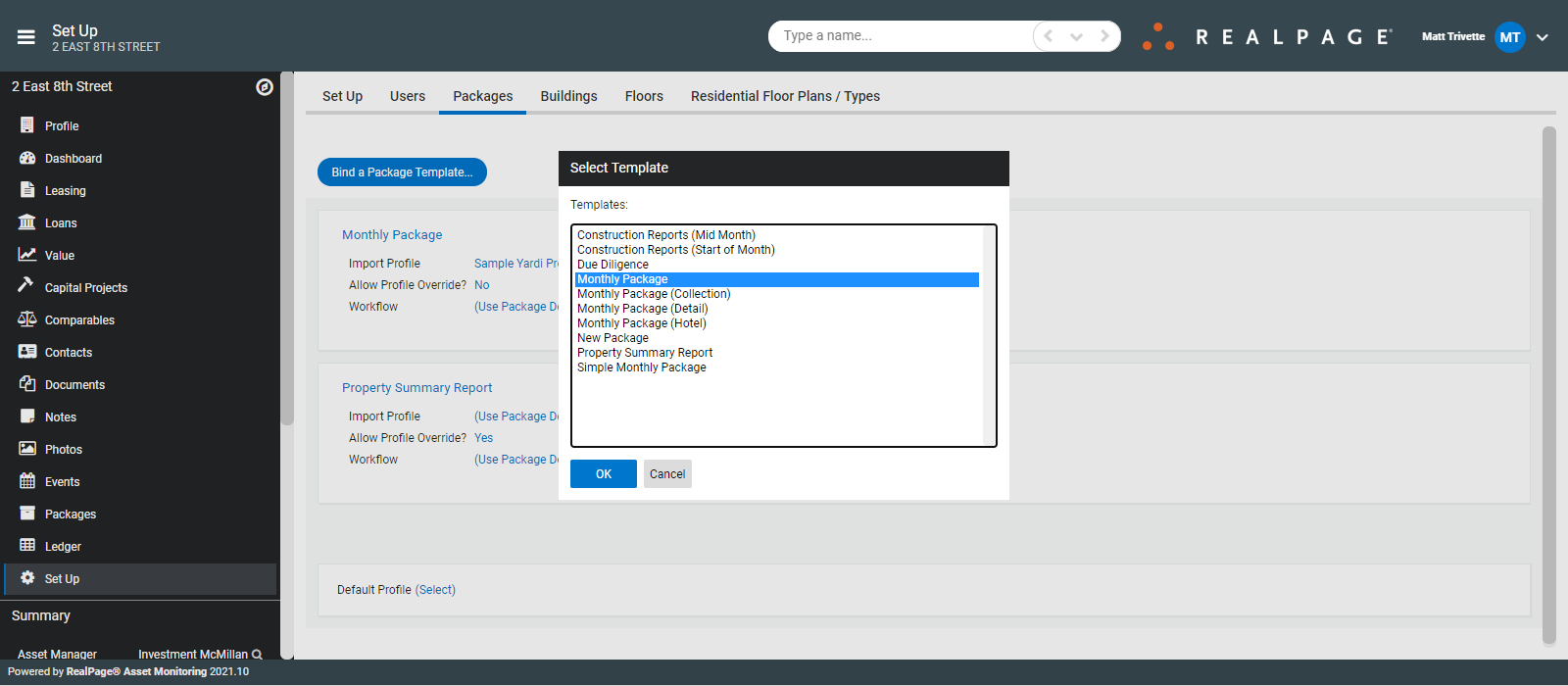This screenshot has height=686, width=1568.
Task: Click the Notes icon in sidebar
Action: [x=27, y=416]
